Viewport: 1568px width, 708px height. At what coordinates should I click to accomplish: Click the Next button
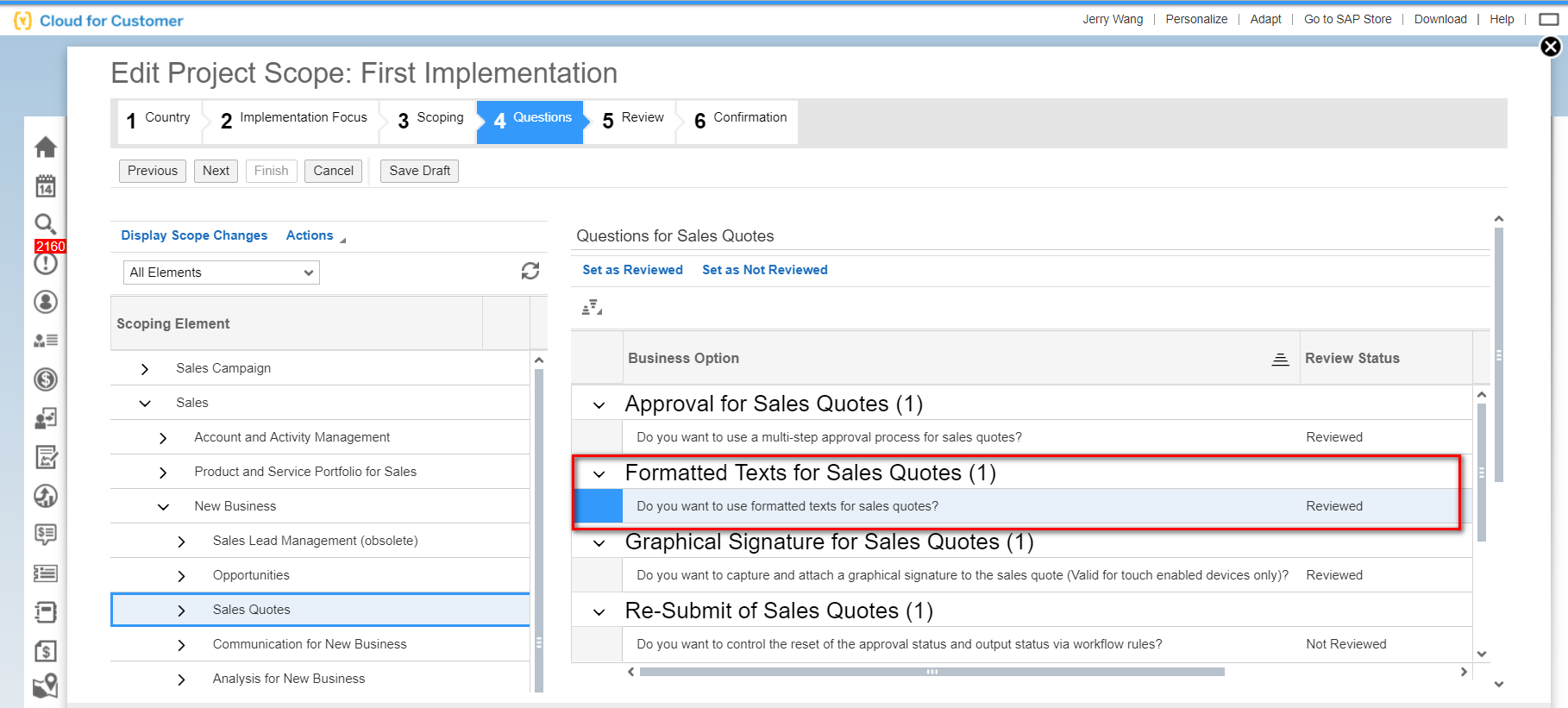coord(216,171)
